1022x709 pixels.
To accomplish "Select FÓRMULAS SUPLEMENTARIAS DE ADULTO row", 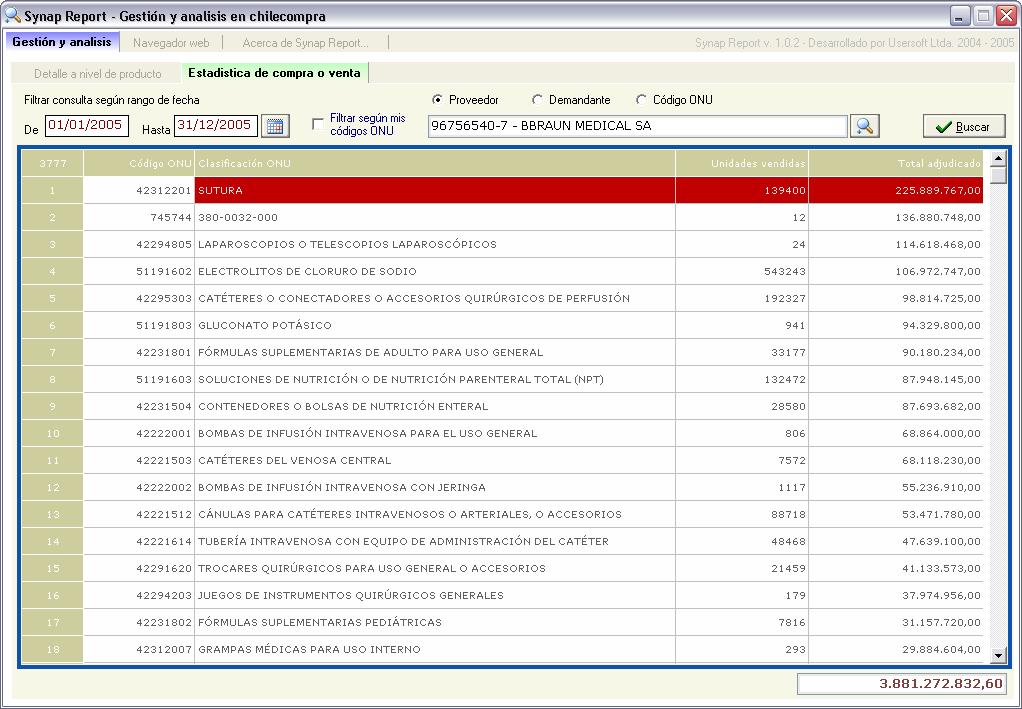I will click(503, 353).
